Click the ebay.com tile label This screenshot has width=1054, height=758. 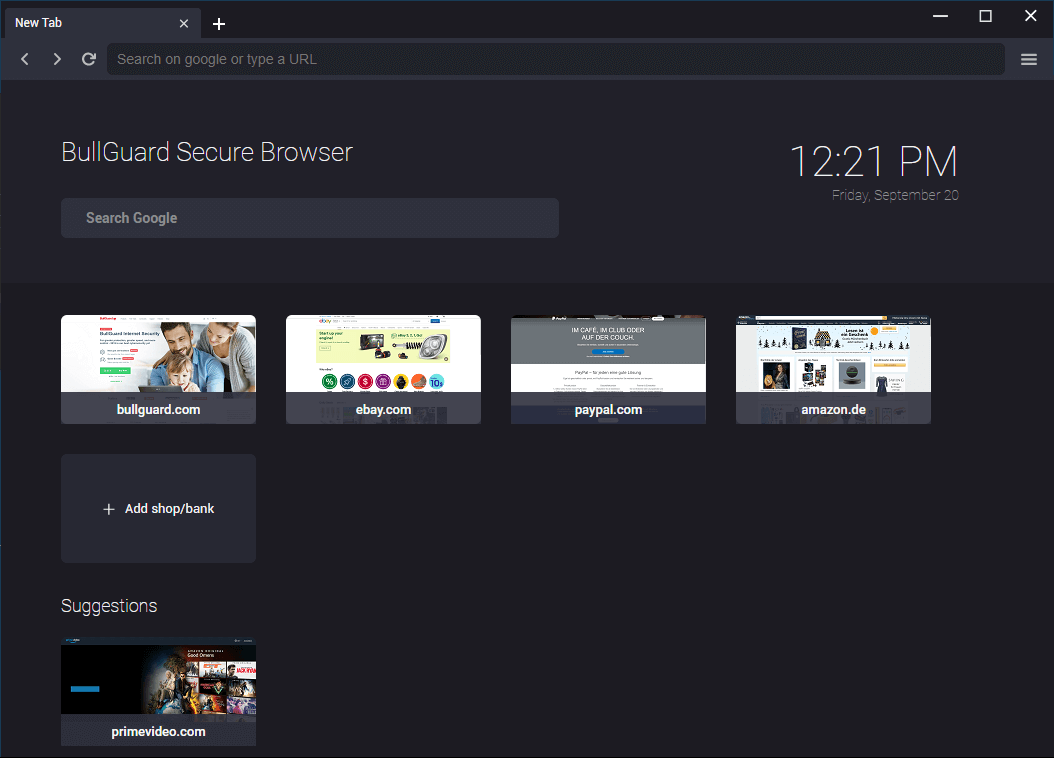(383, 409)
